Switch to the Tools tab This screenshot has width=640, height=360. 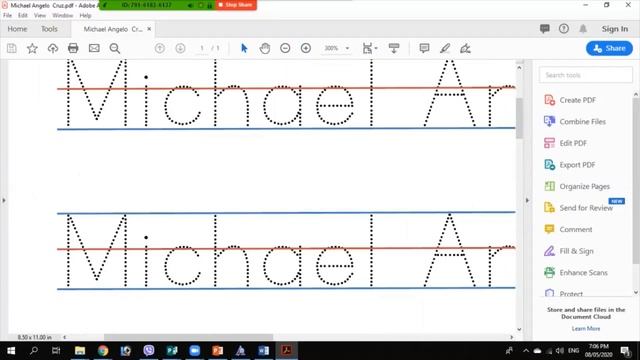[49, 29]
